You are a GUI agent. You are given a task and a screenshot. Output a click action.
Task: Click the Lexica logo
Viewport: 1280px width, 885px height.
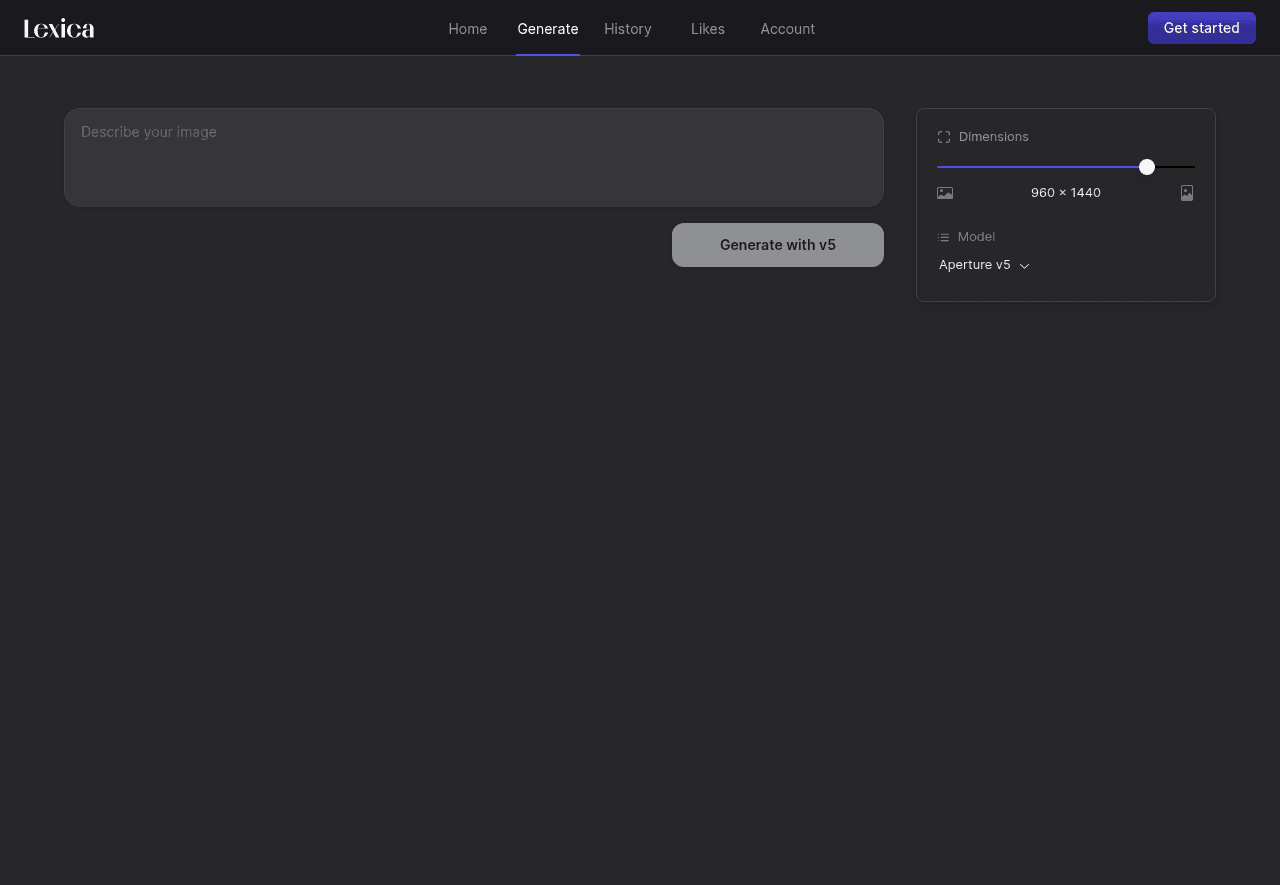pos(59,29)
